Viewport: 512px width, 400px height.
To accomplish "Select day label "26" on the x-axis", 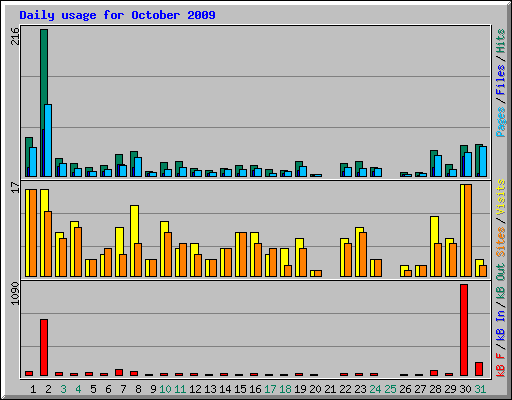I will 405,389.
